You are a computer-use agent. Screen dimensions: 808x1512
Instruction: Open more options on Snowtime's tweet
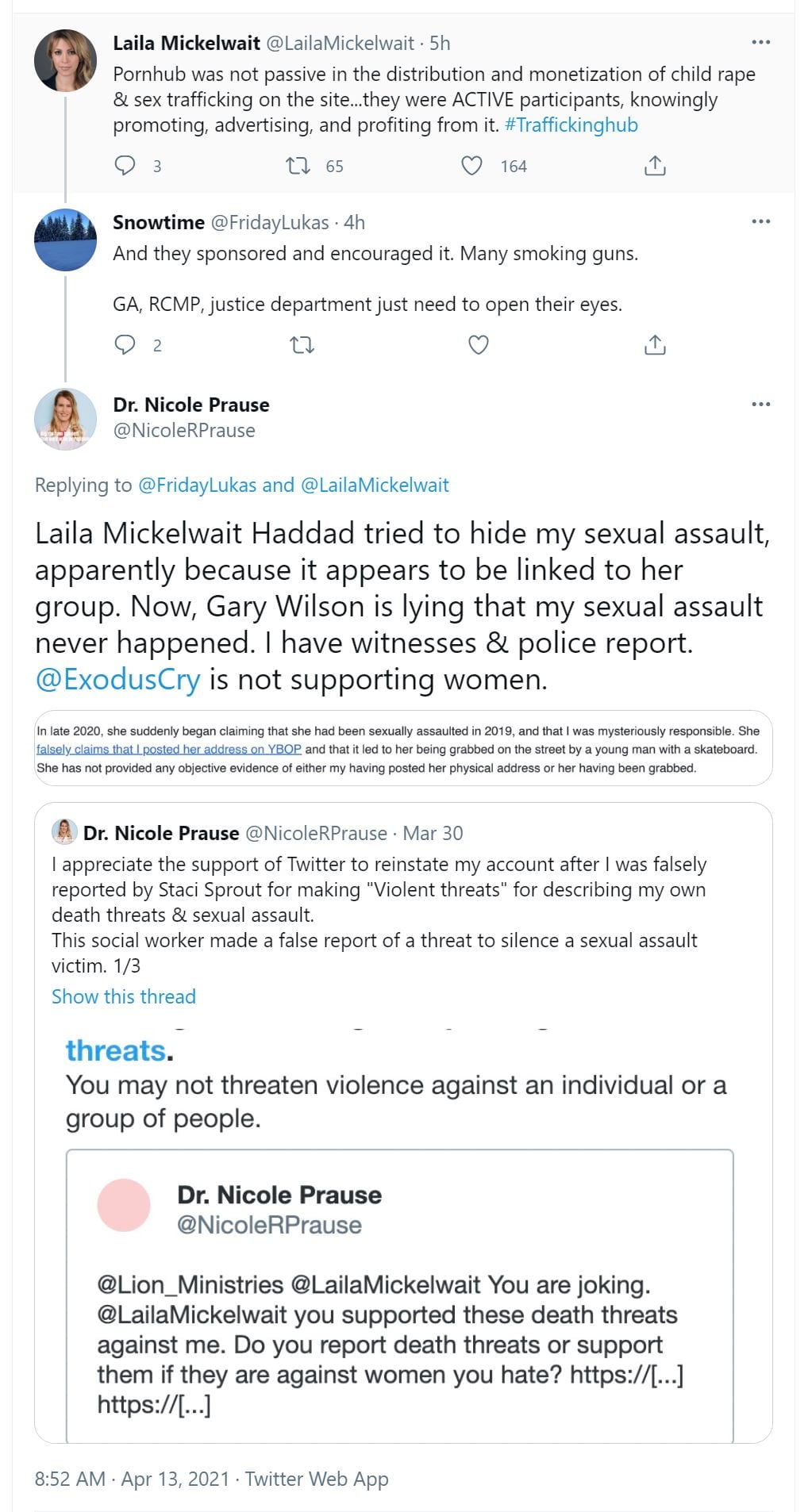(x=760, y=221)
